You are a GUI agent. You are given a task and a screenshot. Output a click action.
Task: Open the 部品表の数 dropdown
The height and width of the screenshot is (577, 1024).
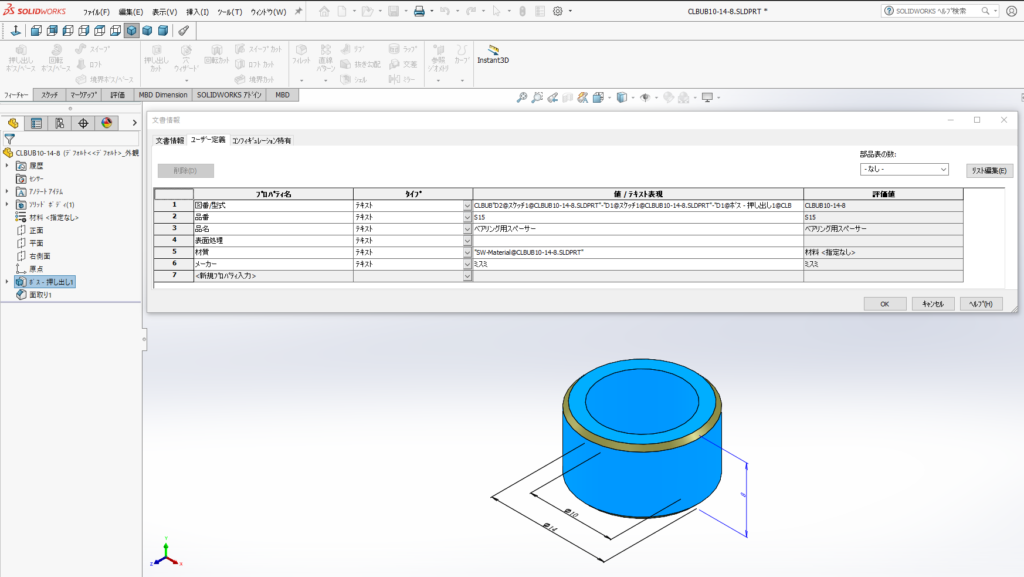click(x=903, y=170)
